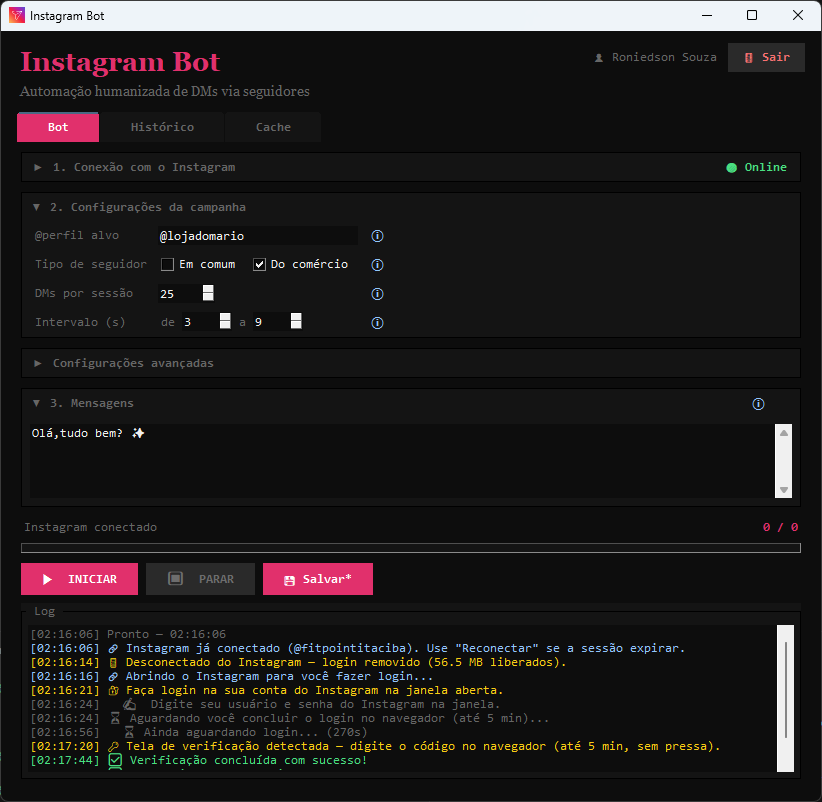The height and width of the screenshot is (802, 822).
Task: Click the PARAR stop button
Action: click(200, 579)
